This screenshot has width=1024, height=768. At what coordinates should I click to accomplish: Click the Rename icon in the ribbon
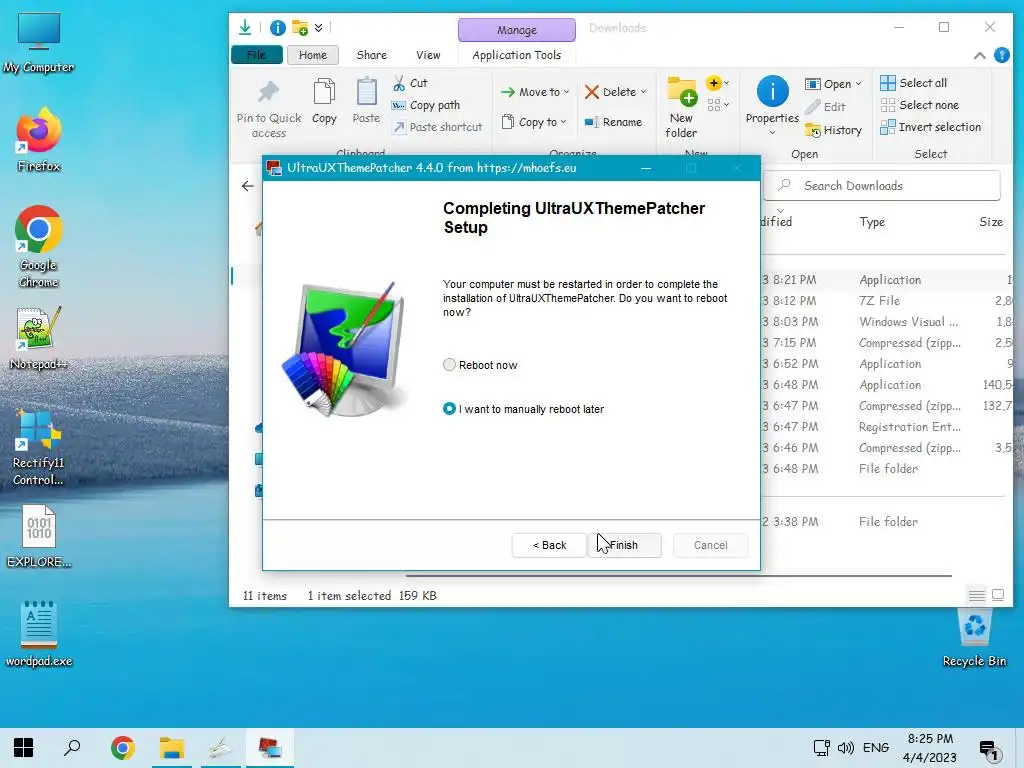pos(592,122)
